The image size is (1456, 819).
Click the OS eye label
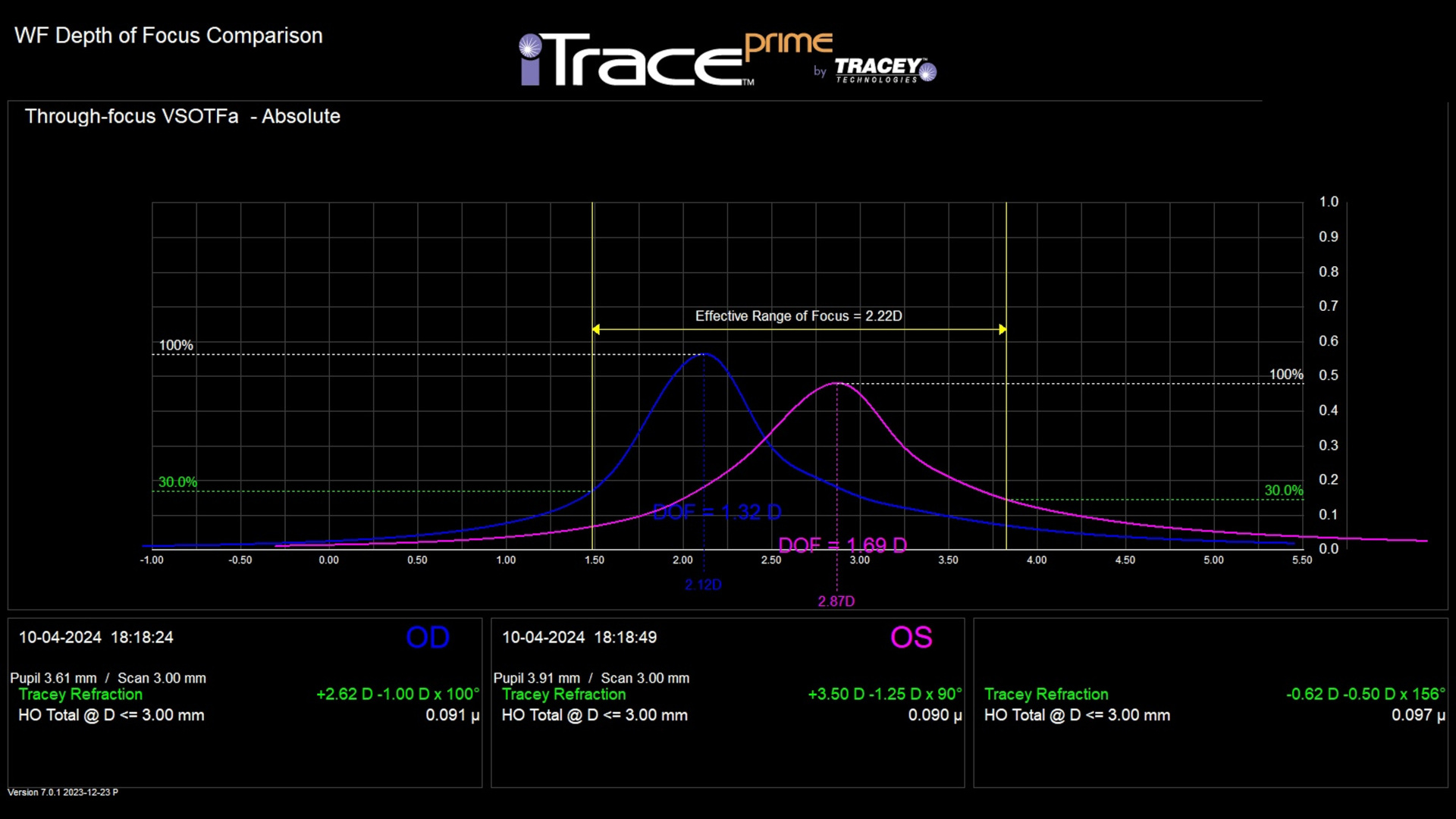pos(911,637)
